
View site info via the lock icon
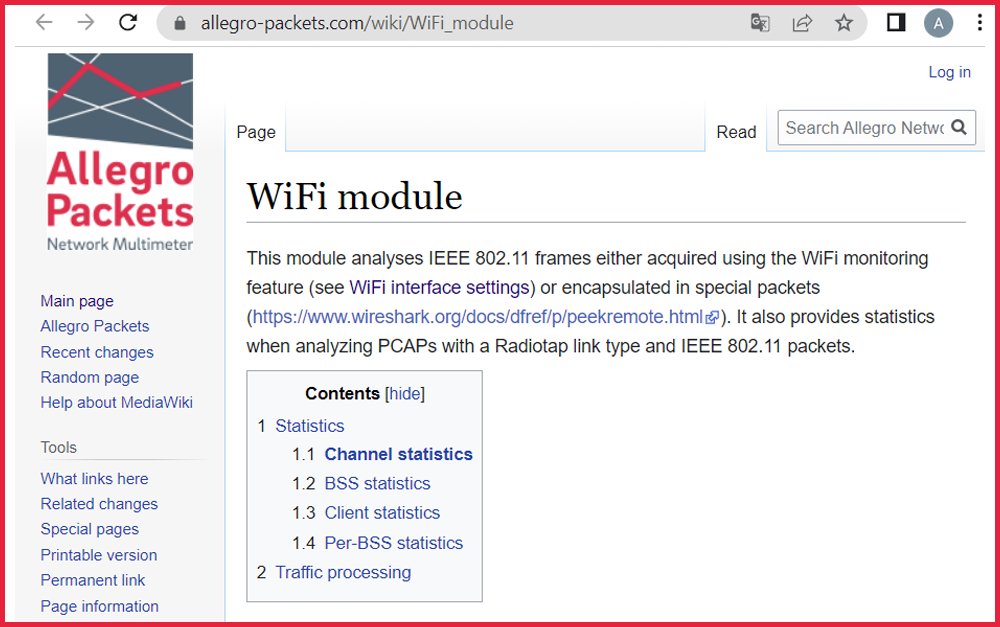(x=180, y=24)
